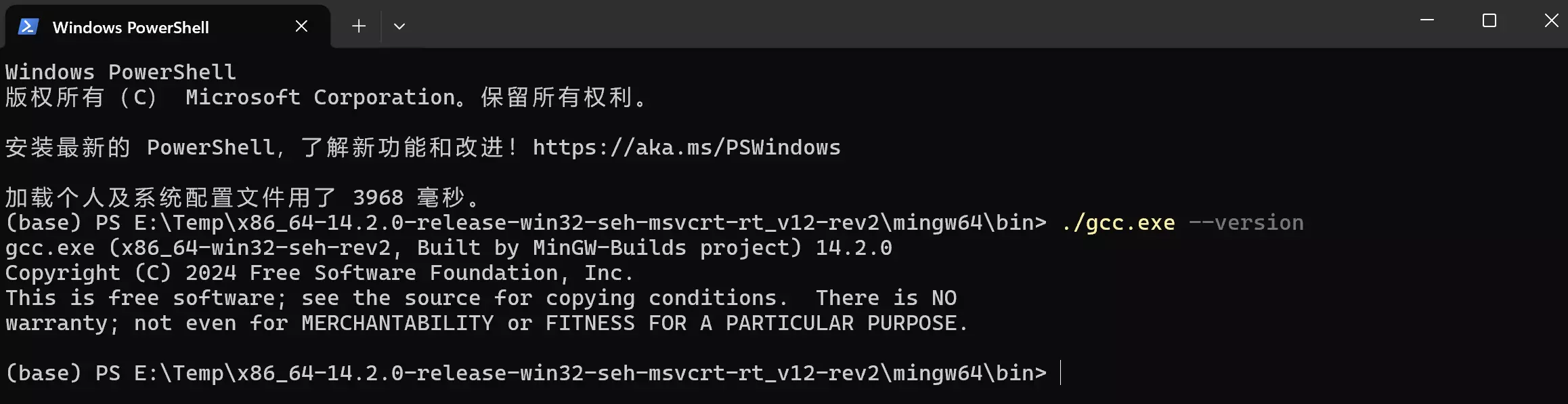Expand the new tab profile dropdown
Image resolution: width=1568 pixels, height=404 pixels.
click(x=399, y=26)
